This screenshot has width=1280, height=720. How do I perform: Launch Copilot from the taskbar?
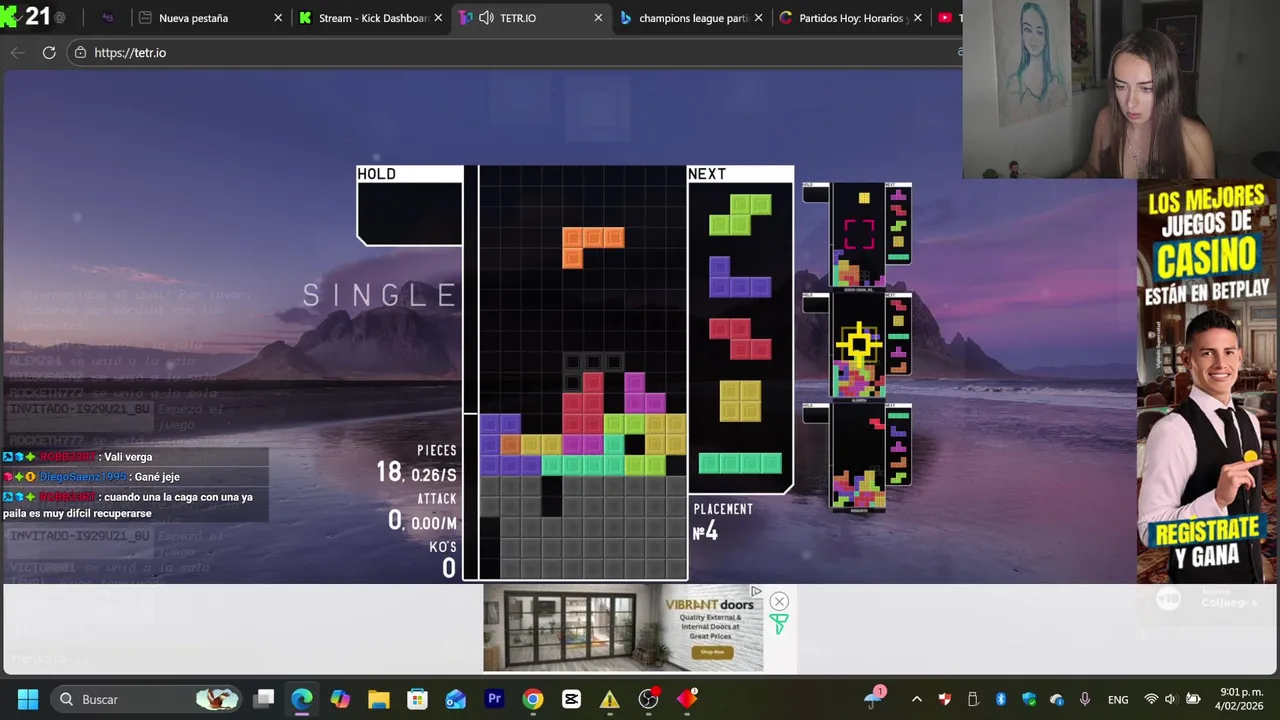[x=340, y=699]
